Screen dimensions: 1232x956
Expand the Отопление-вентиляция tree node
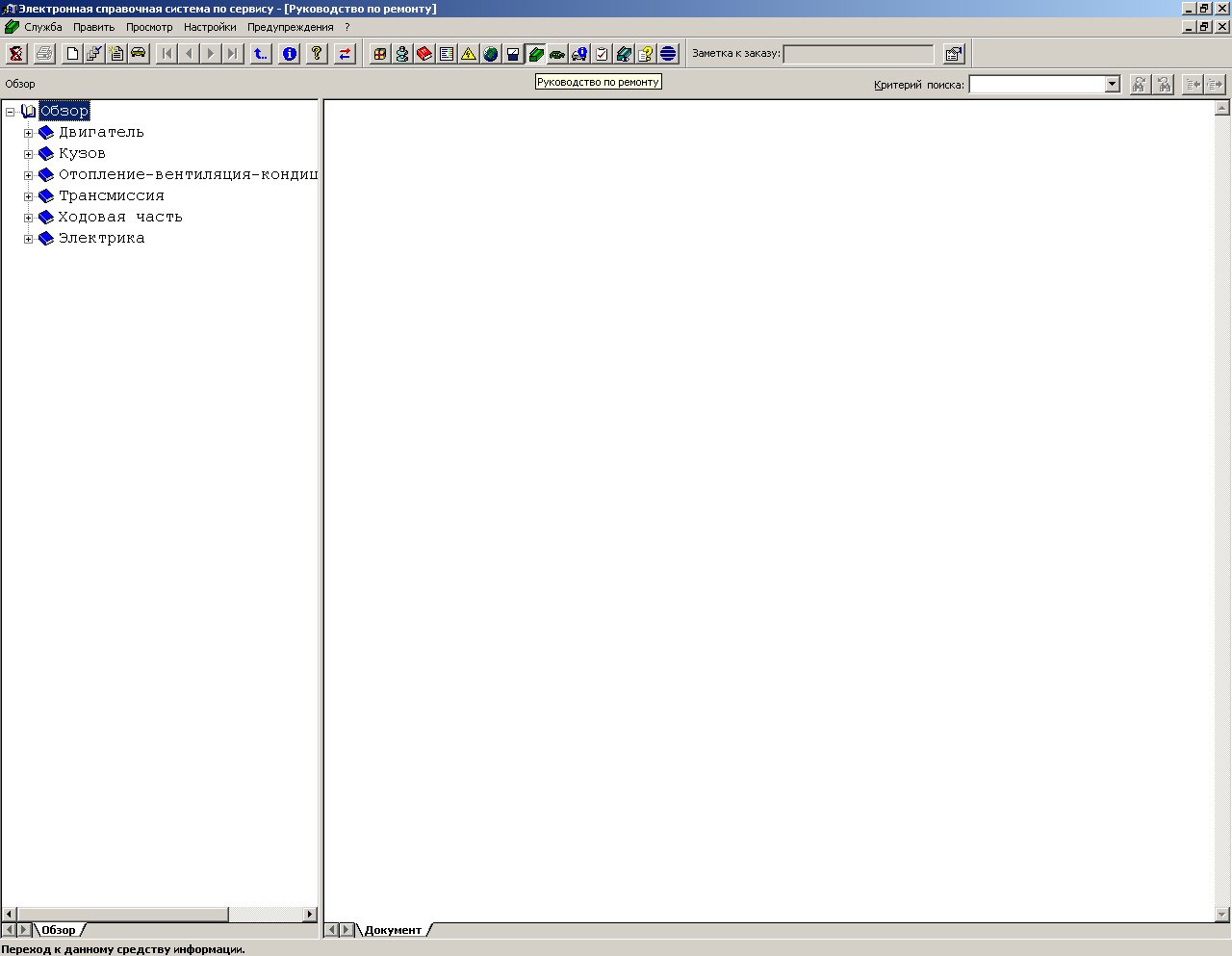(x=29, y=175)
